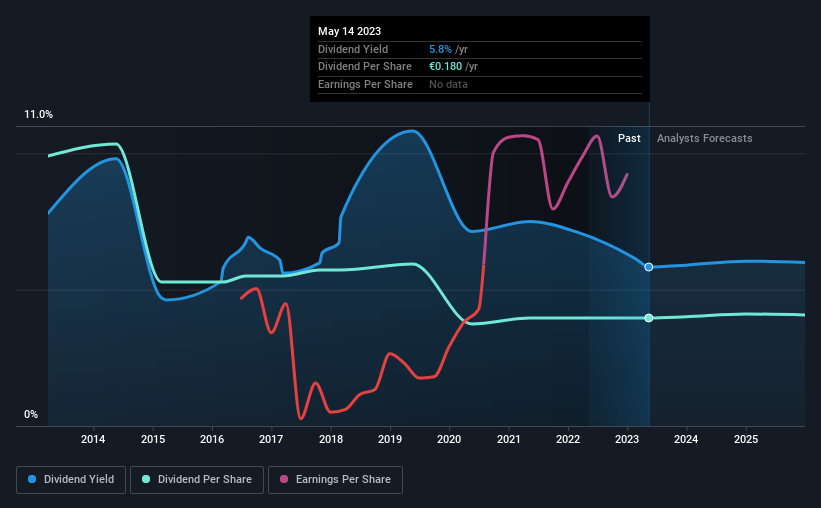Click the 2015 x-axis label
Image resolution: width=821 pixels, height=508 pixels.
[153, 439]
